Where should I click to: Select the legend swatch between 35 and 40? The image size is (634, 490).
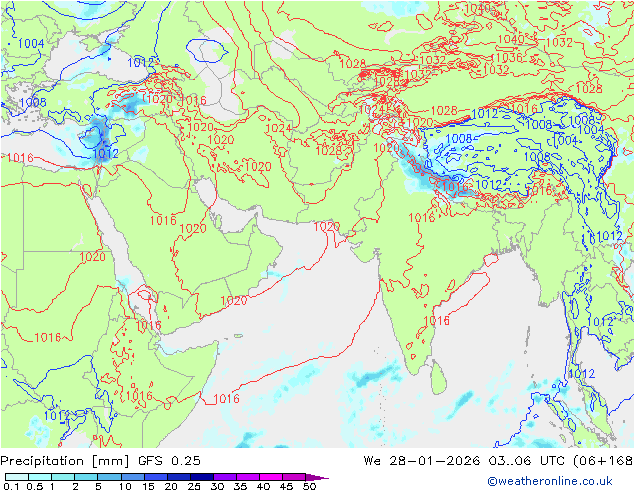(x=247, y=477)
